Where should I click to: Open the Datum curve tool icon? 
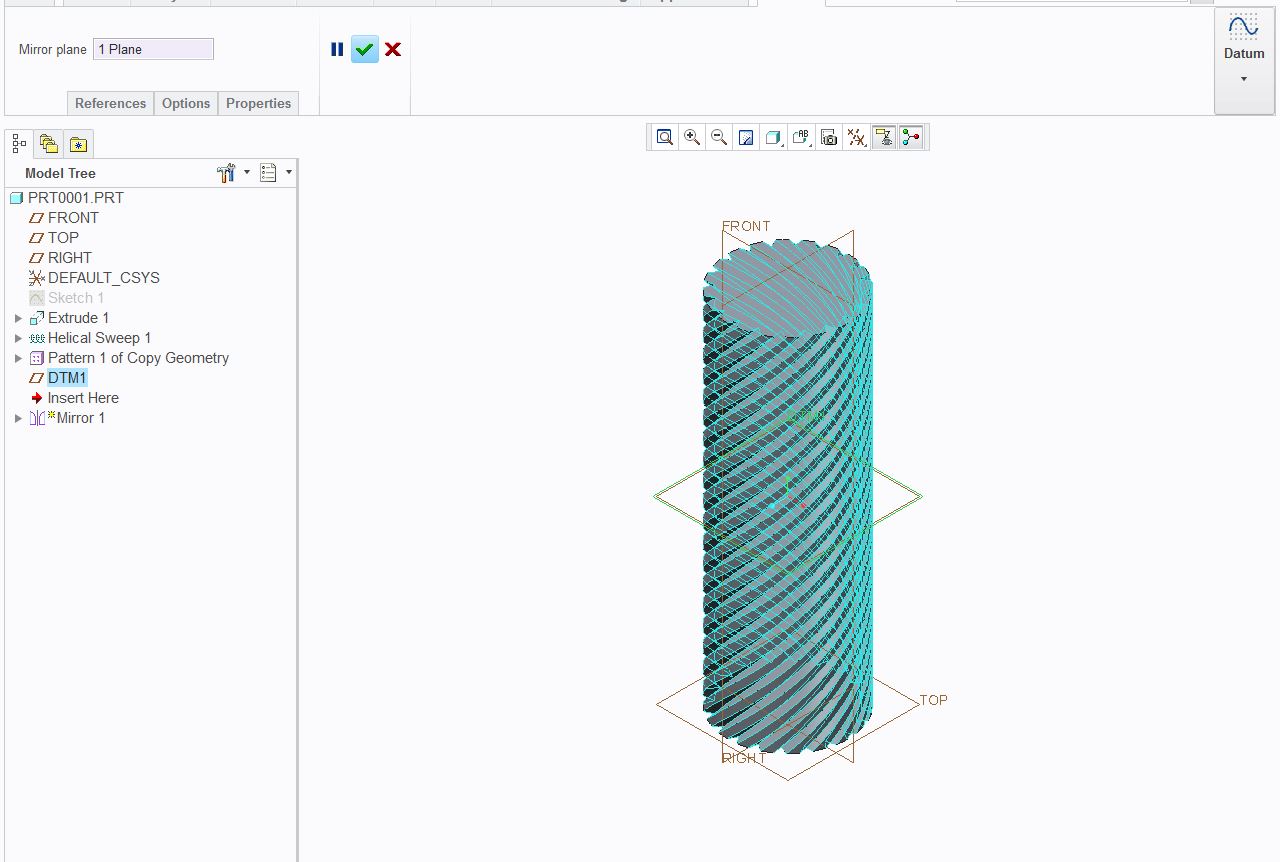click(1244, 27)
